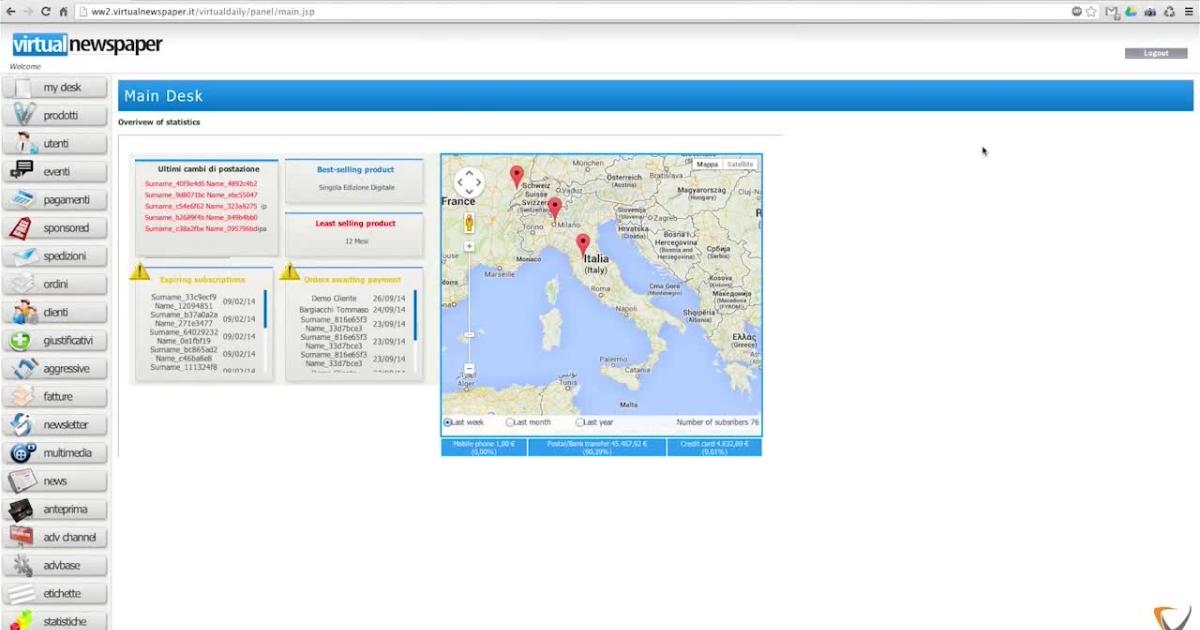Viewport: 1200px width, 630px height.
Task: Click the map zoom slider handle
Action: click(x=469, y=334)
